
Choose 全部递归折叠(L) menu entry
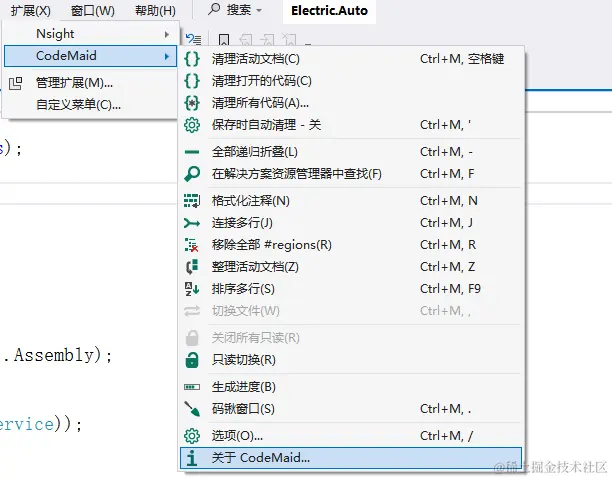[351, 152]
